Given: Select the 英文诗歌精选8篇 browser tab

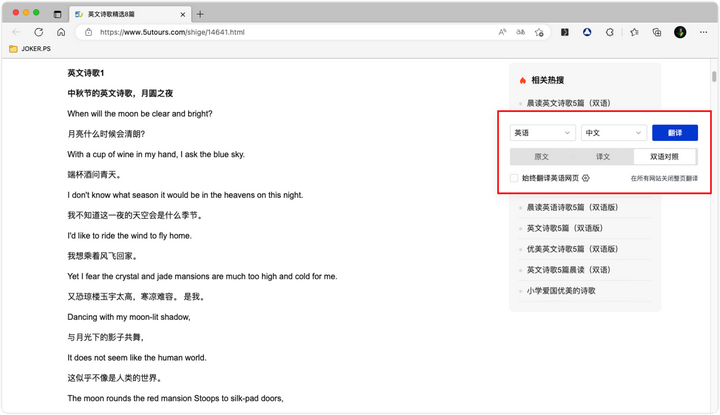Looking at the screenshot, I should coord(128,14).
